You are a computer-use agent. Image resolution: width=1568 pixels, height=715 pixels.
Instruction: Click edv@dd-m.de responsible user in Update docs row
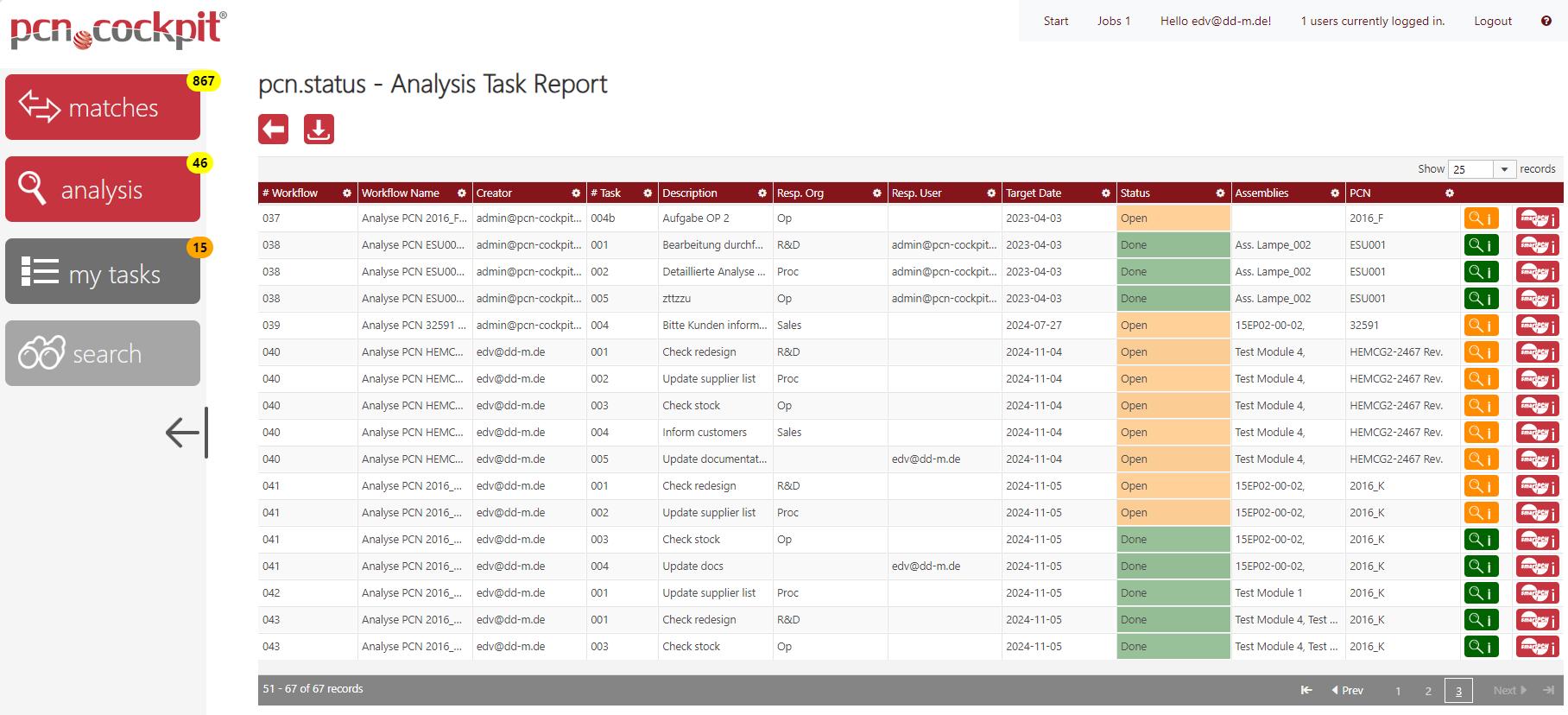[926, 566]
